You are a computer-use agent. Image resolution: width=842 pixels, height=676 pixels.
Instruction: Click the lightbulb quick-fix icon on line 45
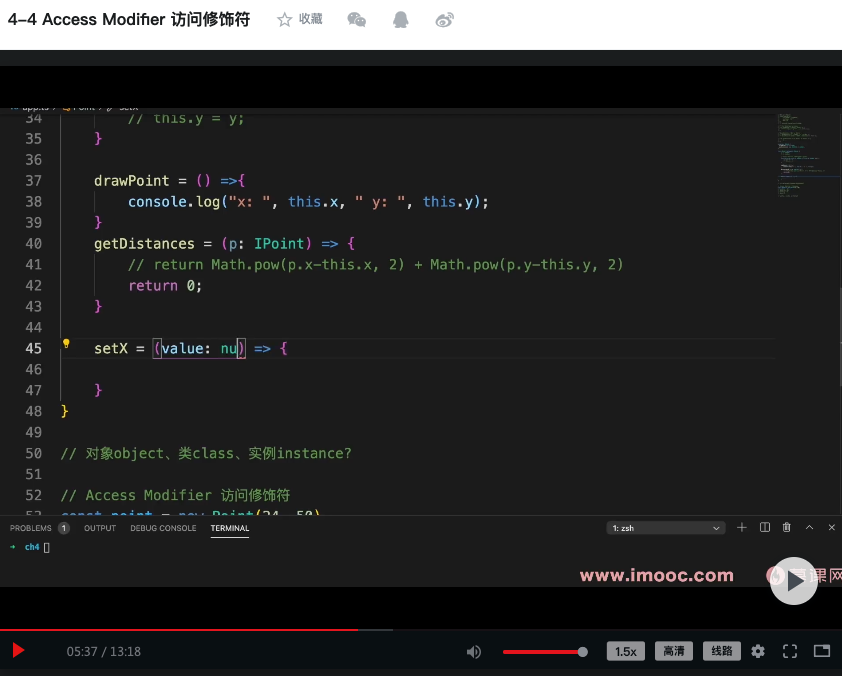(x=66, y=344)
